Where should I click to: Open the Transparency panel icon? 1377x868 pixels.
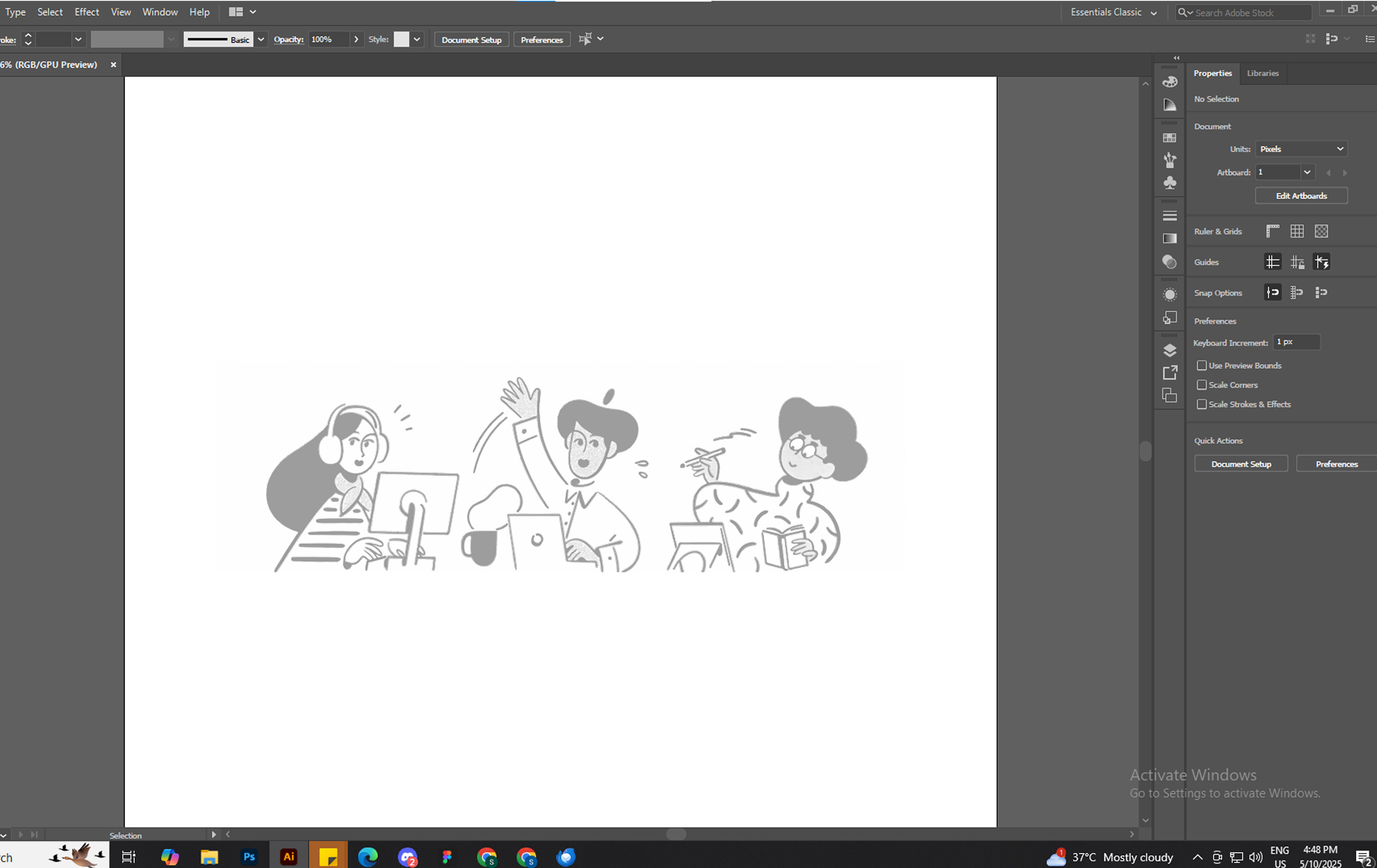tap(1170, 262)
